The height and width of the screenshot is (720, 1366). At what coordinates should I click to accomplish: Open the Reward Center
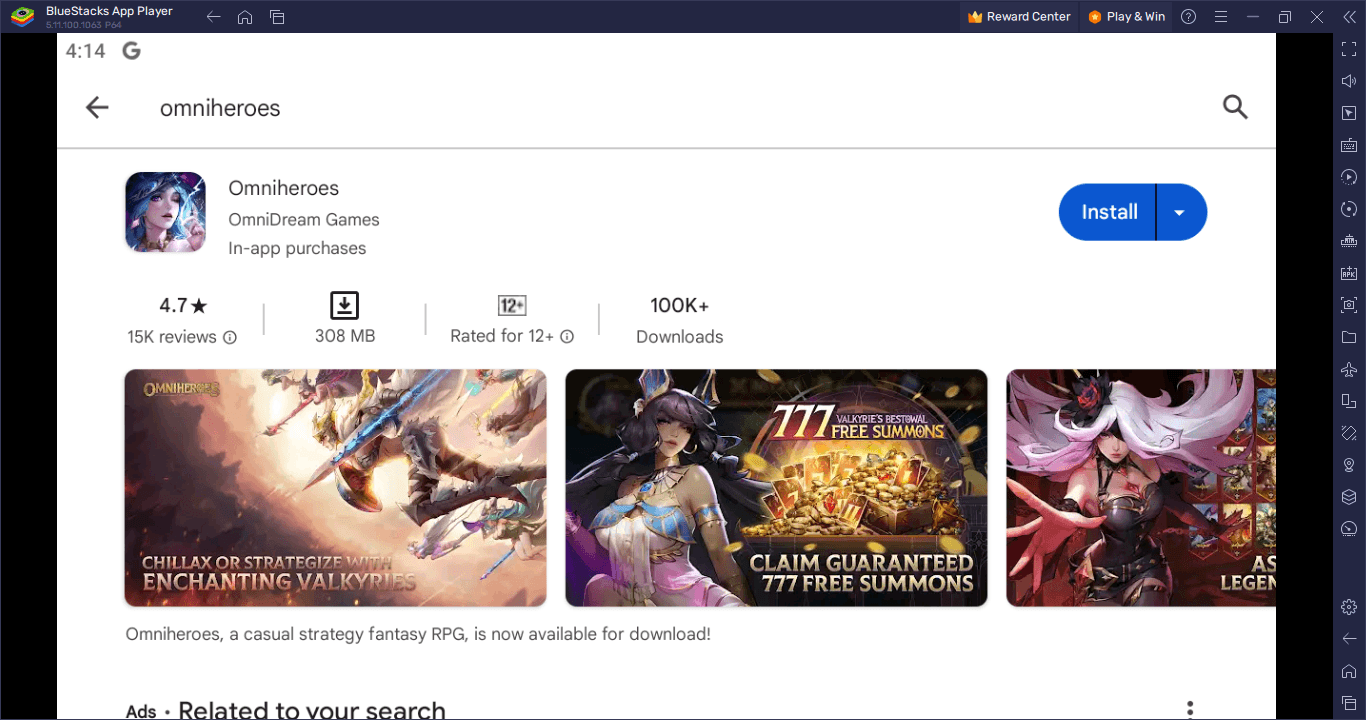[1019, 17]
